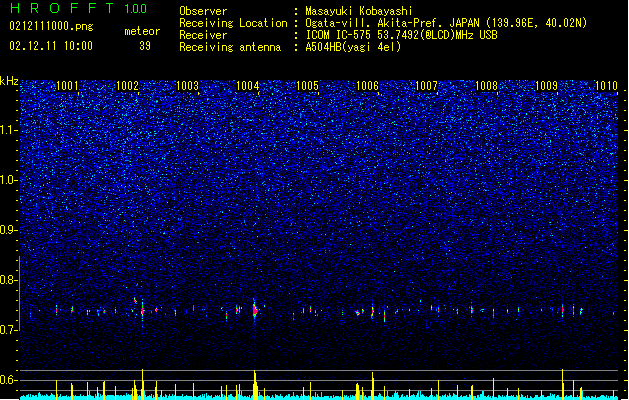629x400 pixels.
Task: Click antenna text A504HB(yagi 4el)
Action: (x=353, y=47)
